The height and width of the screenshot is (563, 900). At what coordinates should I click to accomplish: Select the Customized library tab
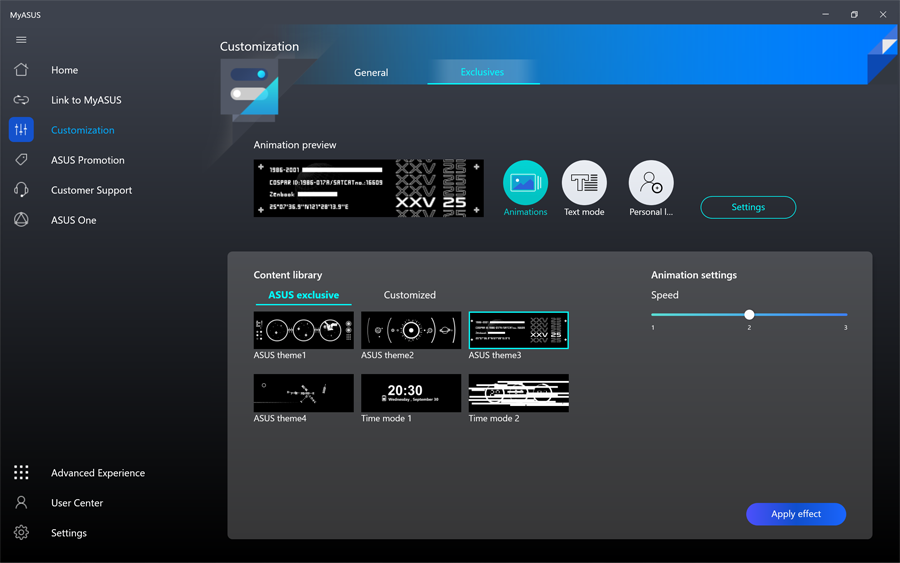(x=409, y=295)
